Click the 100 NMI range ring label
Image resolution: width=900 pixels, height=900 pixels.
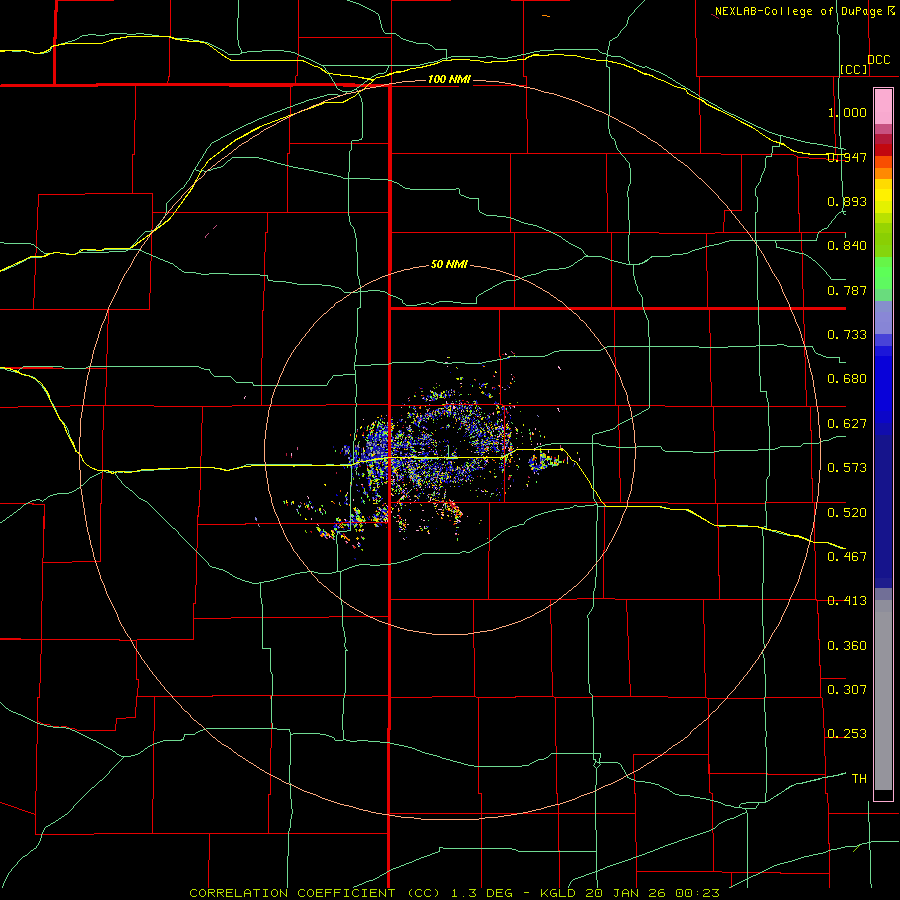449,79
